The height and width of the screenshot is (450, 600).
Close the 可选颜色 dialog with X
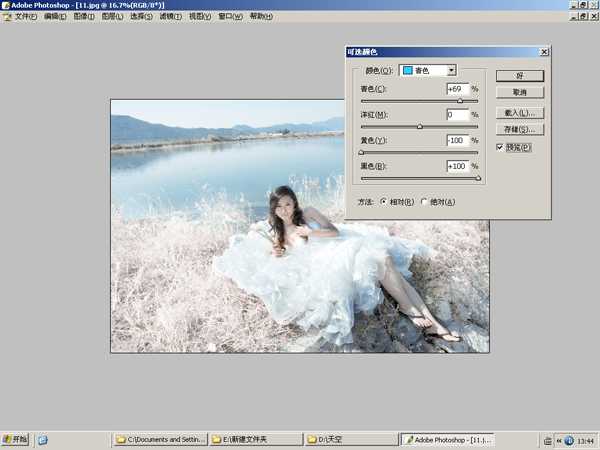(543, 52)
